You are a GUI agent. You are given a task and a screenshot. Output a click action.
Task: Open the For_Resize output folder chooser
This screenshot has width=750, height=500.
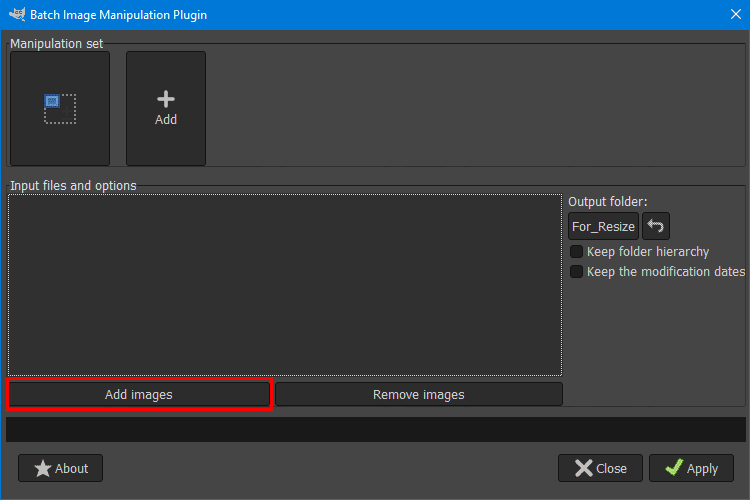[x=603, y=226]
